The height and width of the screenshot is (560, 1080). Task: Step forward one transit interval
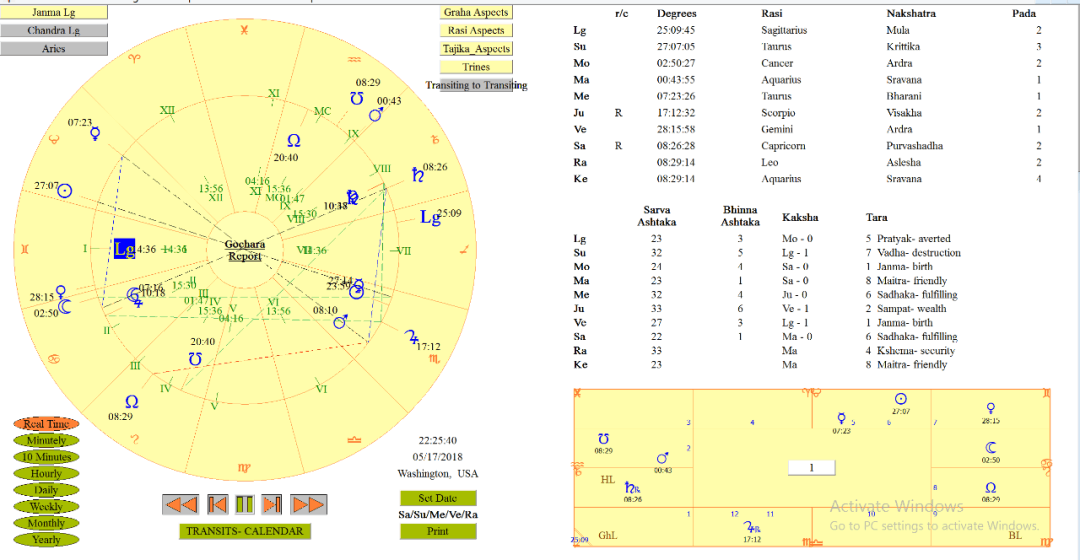pos(272,504)
